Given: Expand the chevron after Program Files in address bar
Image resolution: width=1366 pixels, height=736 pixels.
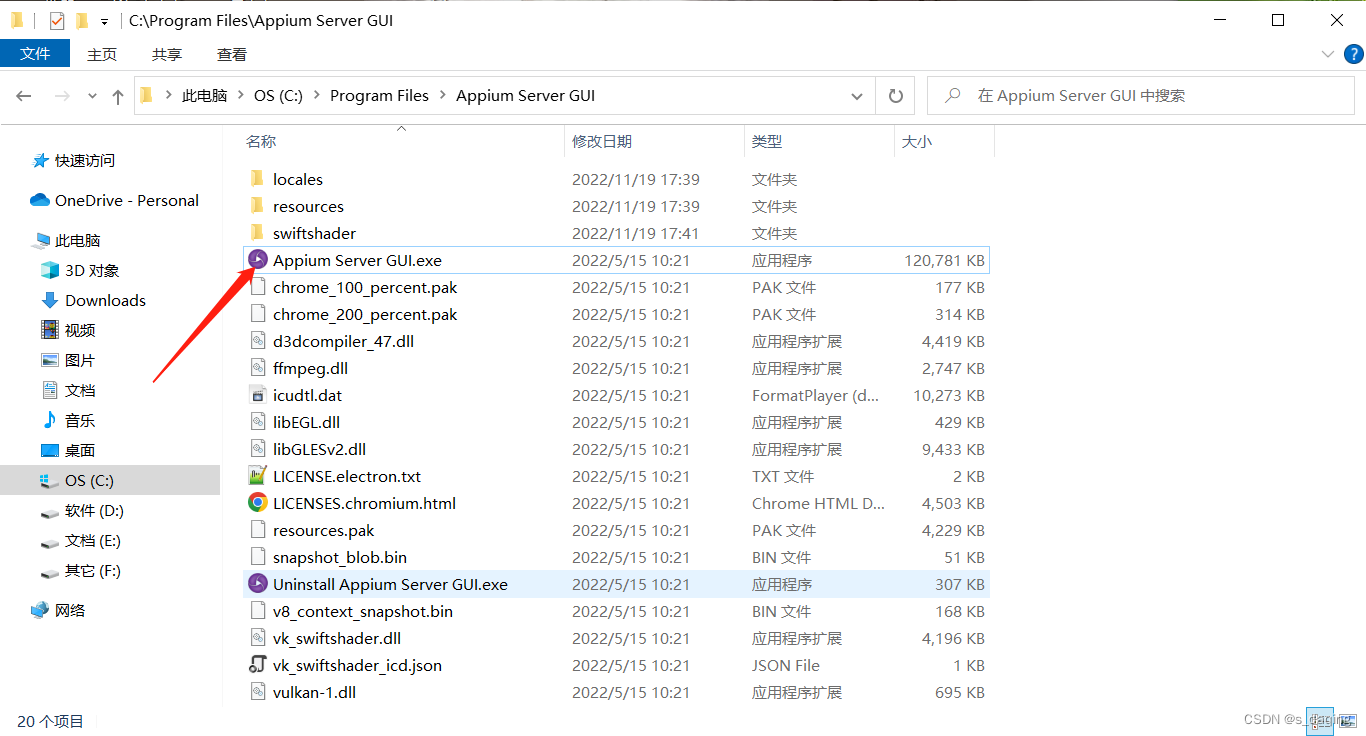Looking at the screenshot, I should click(x=442, y=96).
